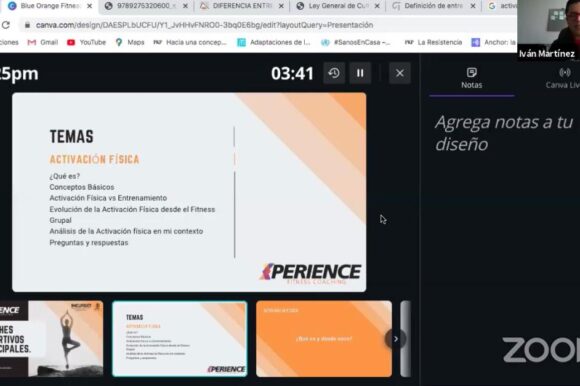Select the TEMAS slide thumbnail

[180, 339]
